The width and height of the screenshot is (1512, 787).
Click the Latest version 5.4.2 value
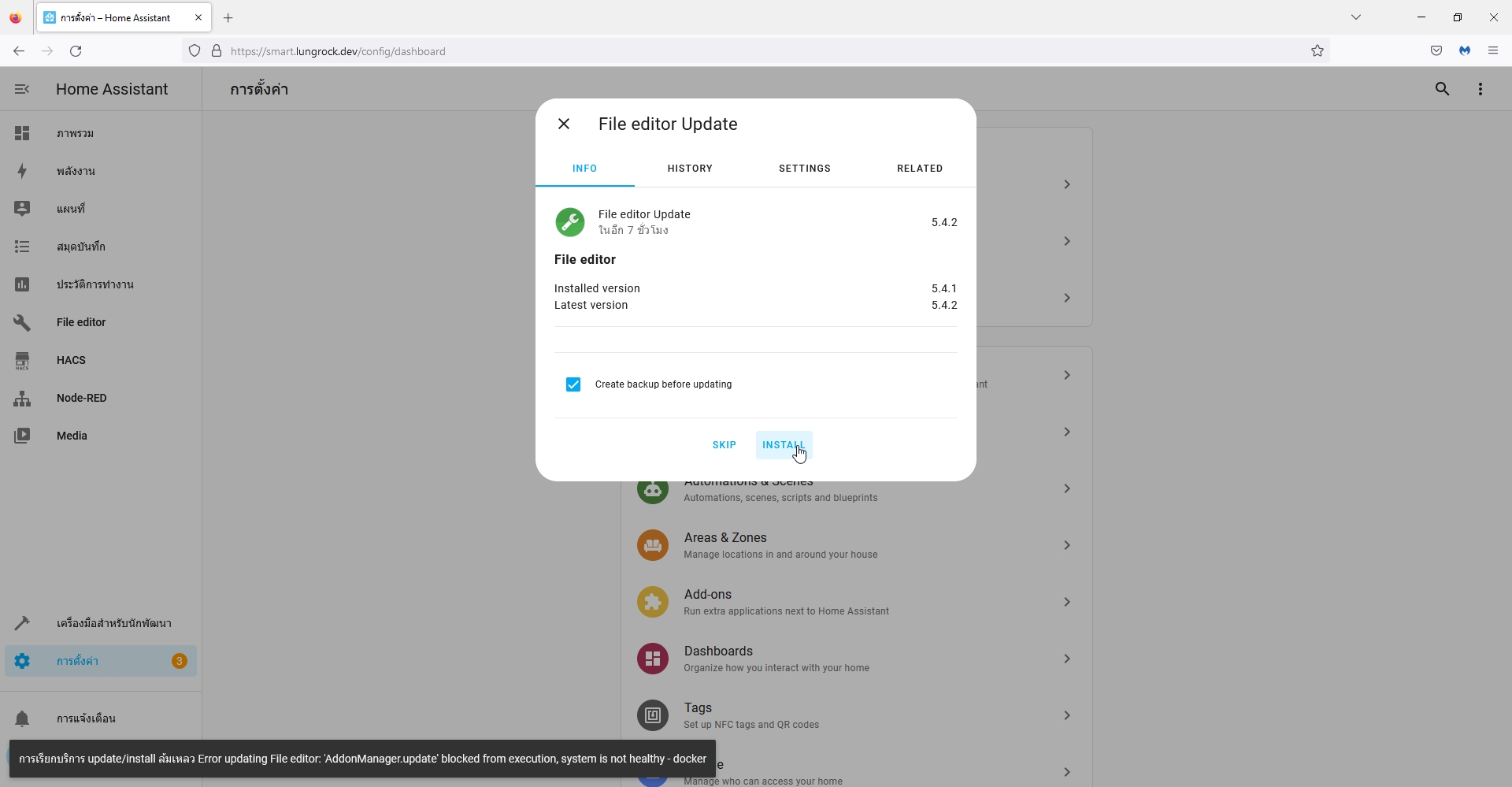click(944, 305)
